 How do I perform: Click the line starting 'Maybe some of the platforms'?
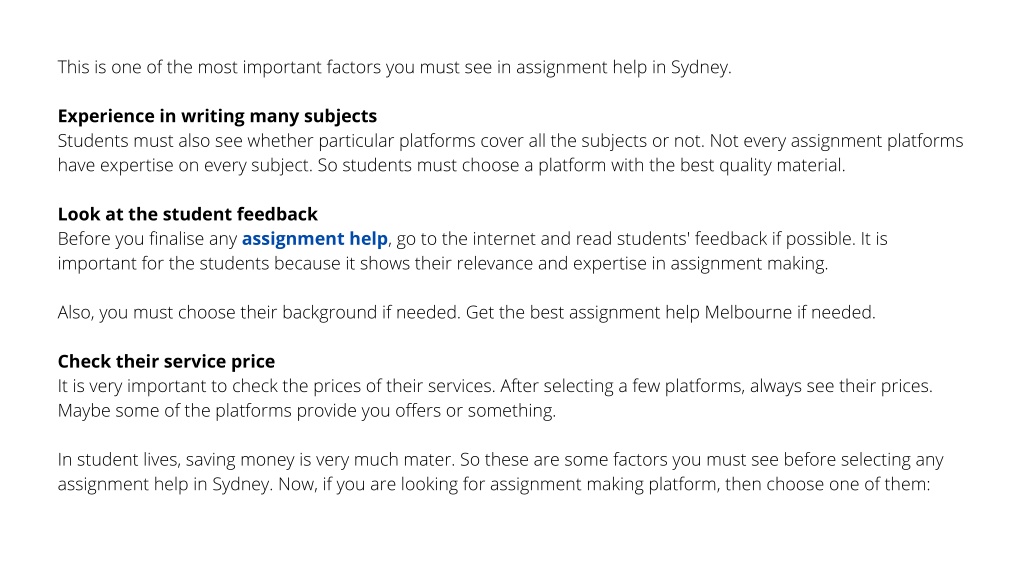(x=306, y=411)
